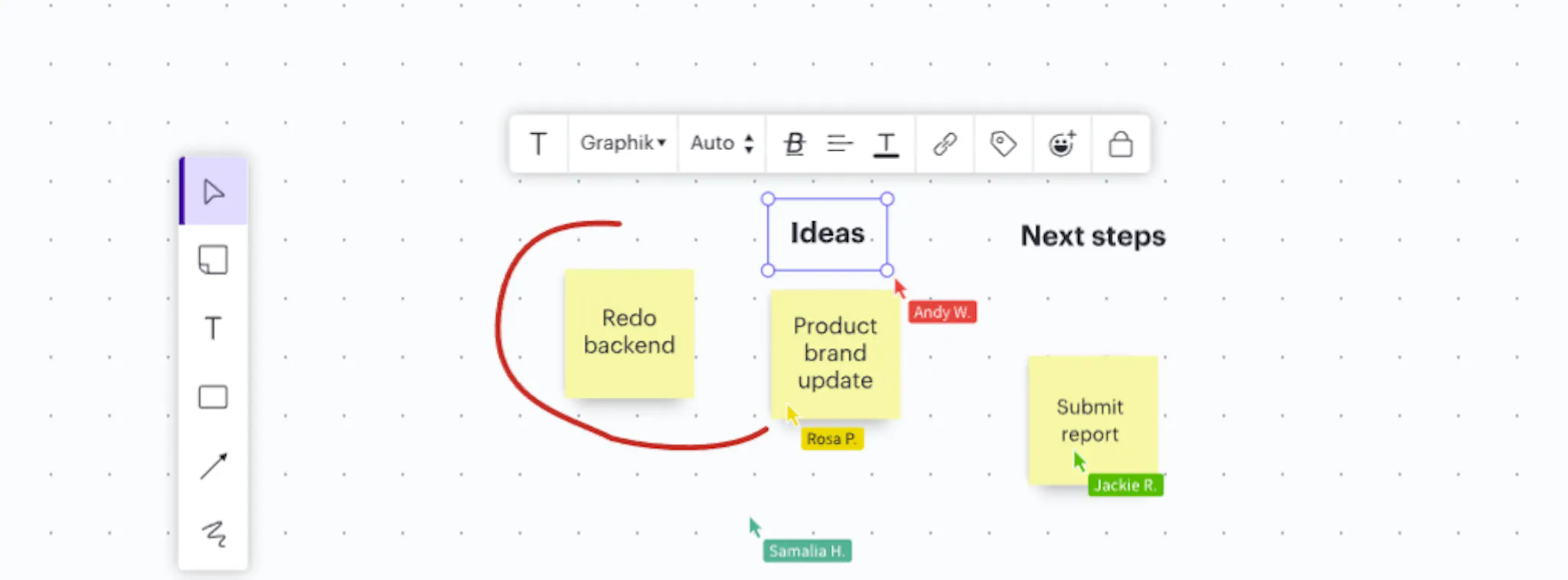
Task: Click the link insert icon
Action: [945, 144]
